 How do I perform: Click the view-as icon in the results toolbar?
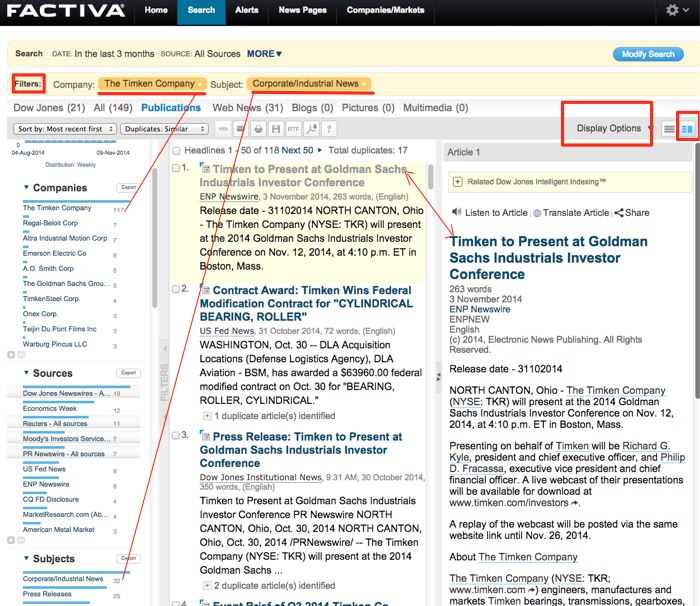tap(223, 129)
